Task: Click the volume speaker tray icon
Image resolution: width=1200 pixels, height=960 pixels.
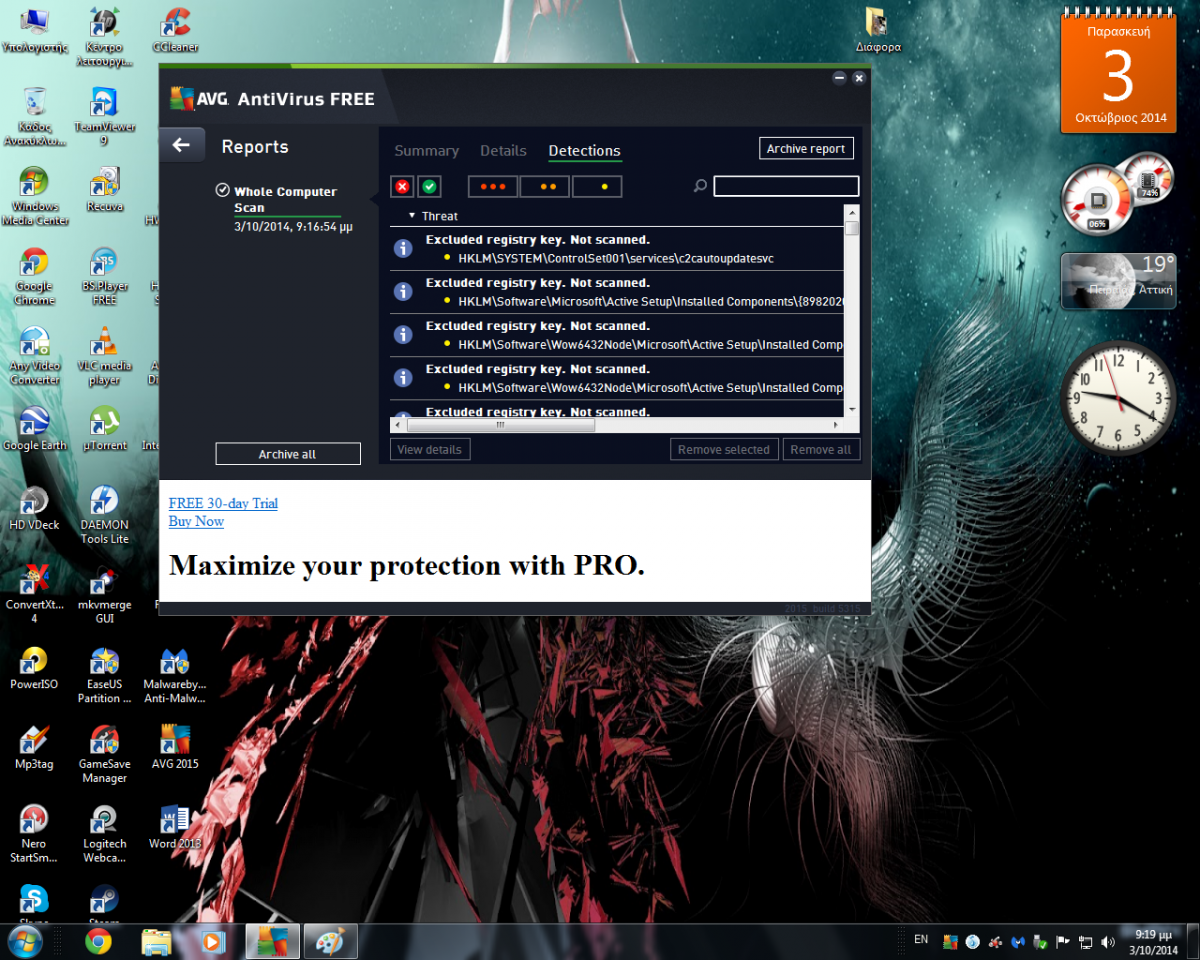Action: point(1107,941)
